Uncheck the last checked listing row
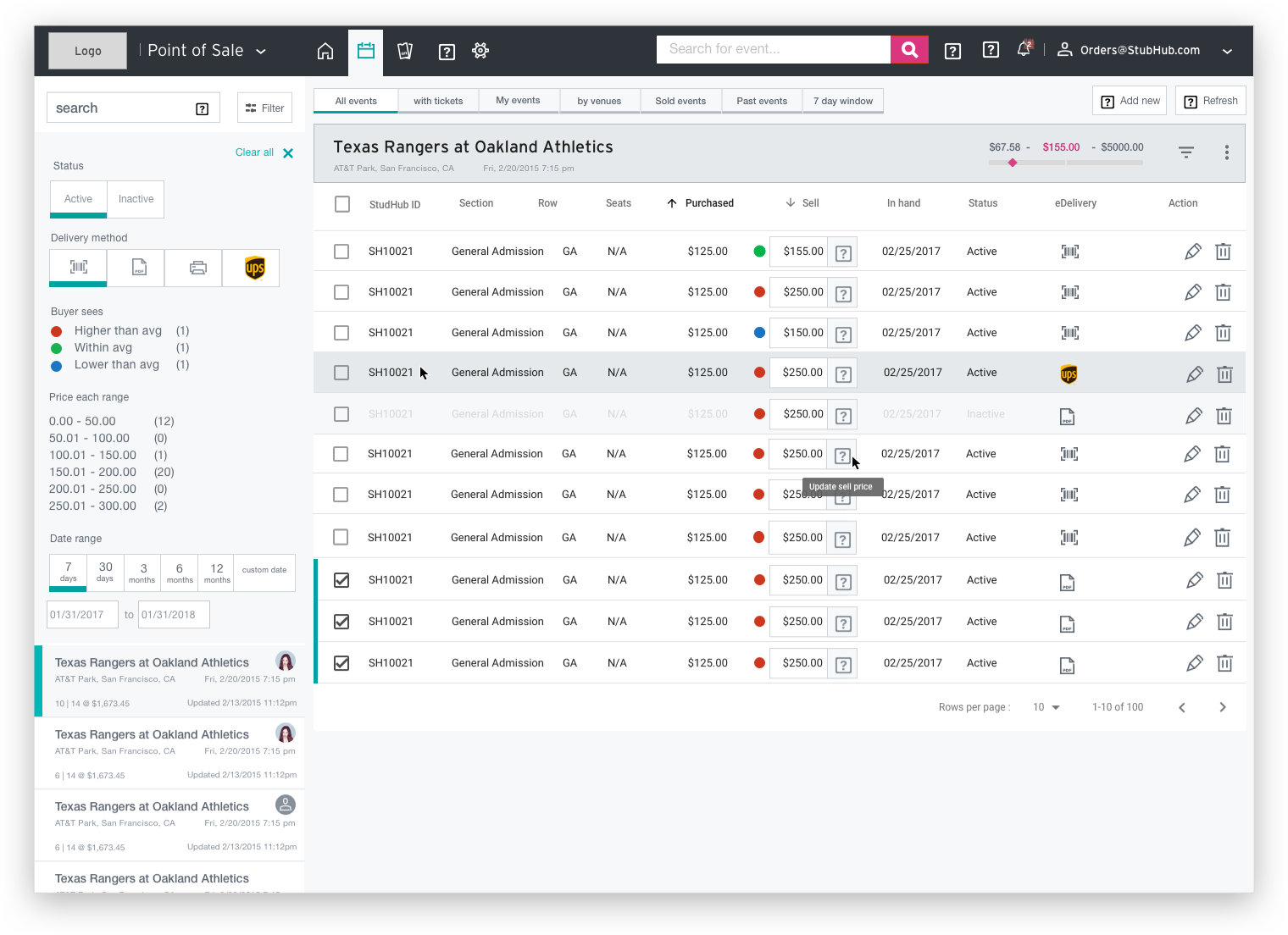Screen dimensions: 1288x935 (x=341, y=663)
